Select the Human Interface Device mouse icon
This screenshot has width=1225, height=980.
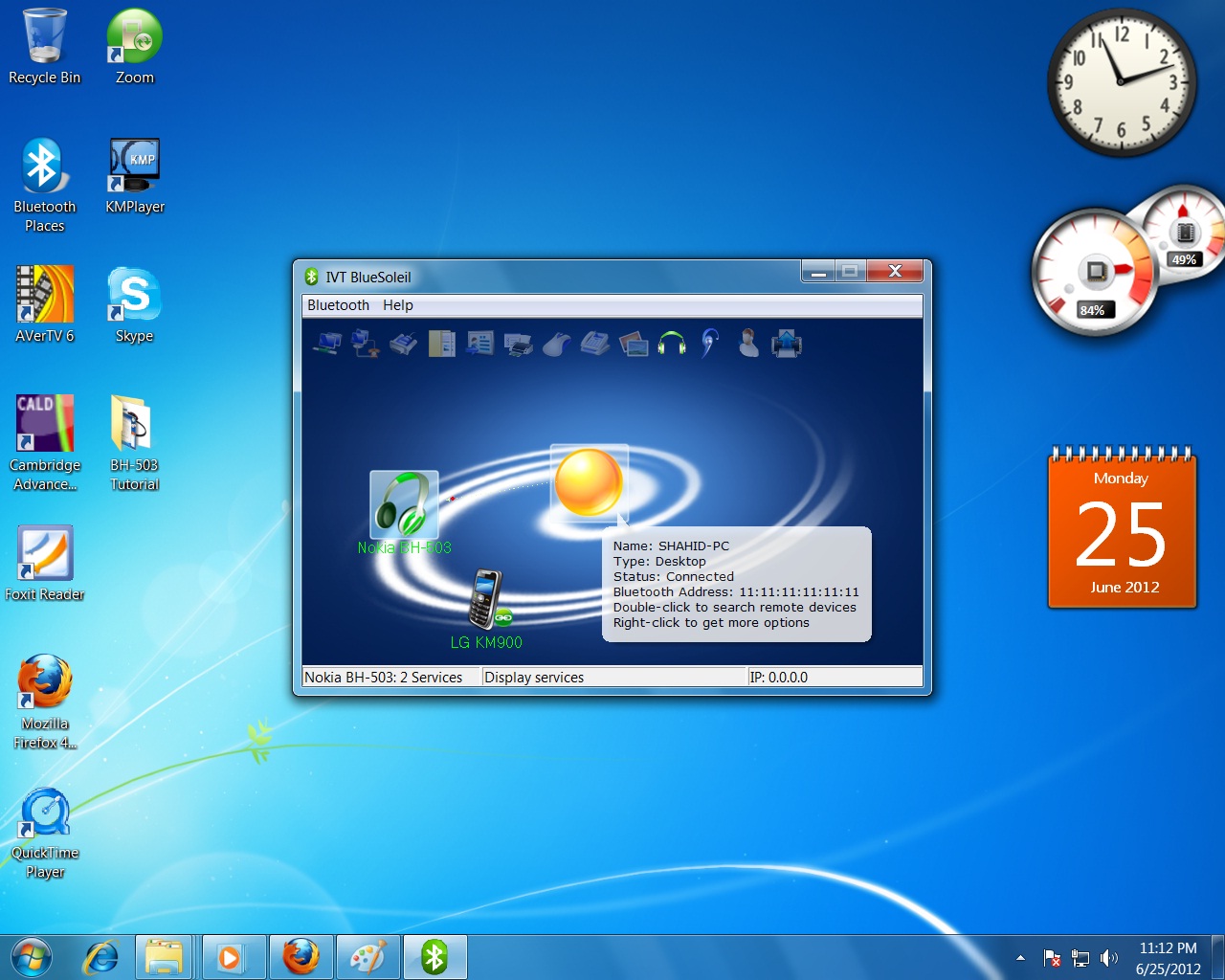[557, 343]
